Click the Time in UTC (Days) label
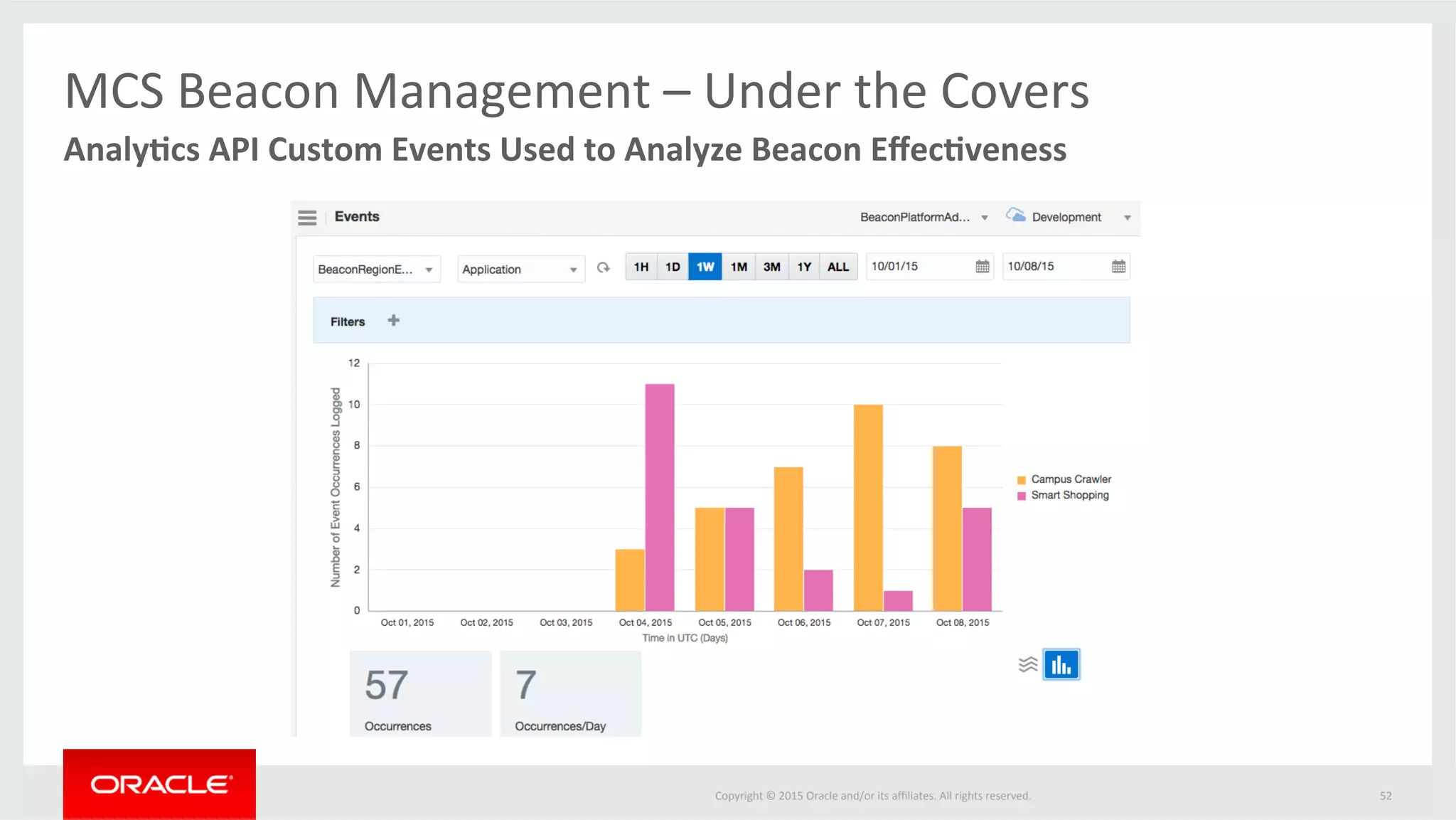The height and width of the screenshot is (820, 1456). [685, 638]
